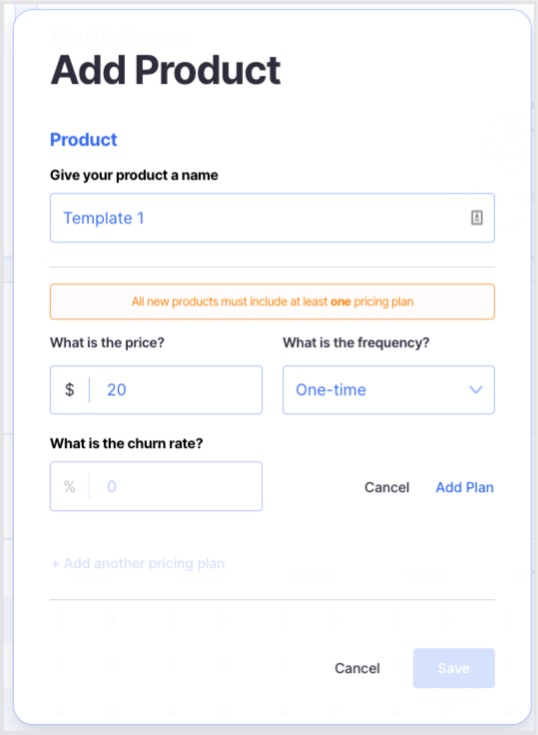The width and height of the screenshot is (538, 735).
Task: Open the One-time frequency selector
Action: (389, 390)
